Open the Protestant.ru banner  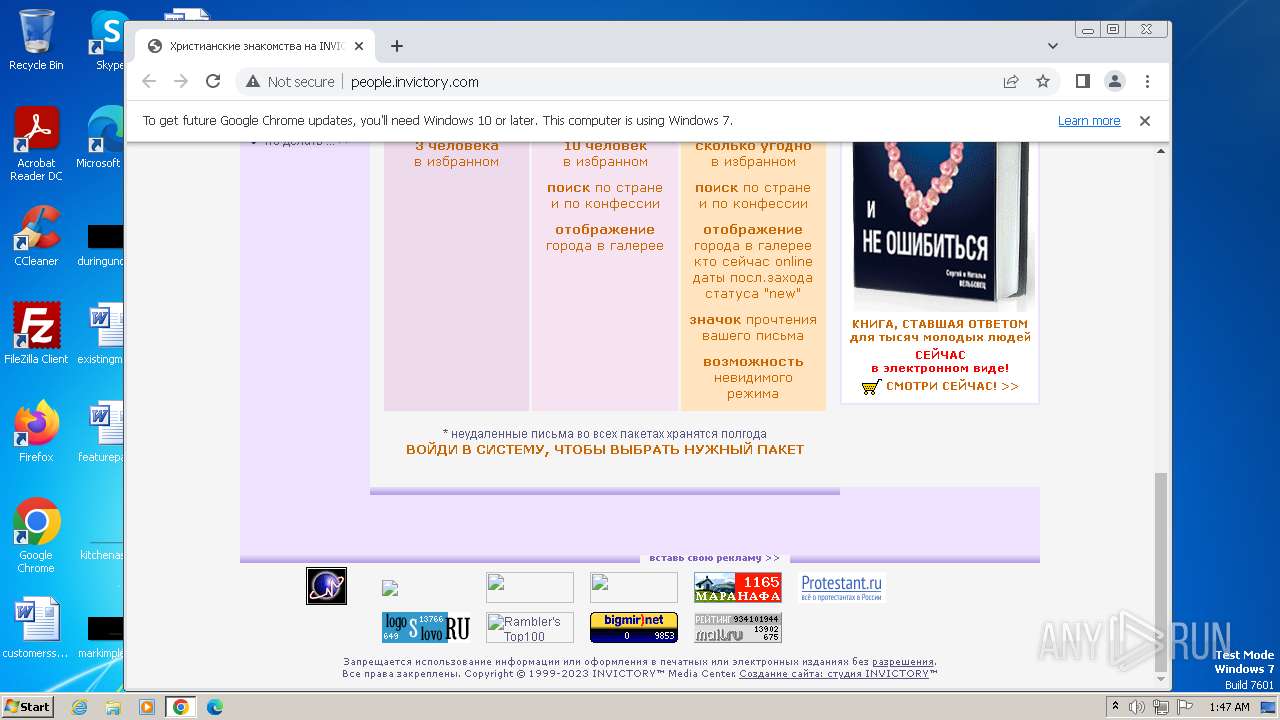(842, 587)
